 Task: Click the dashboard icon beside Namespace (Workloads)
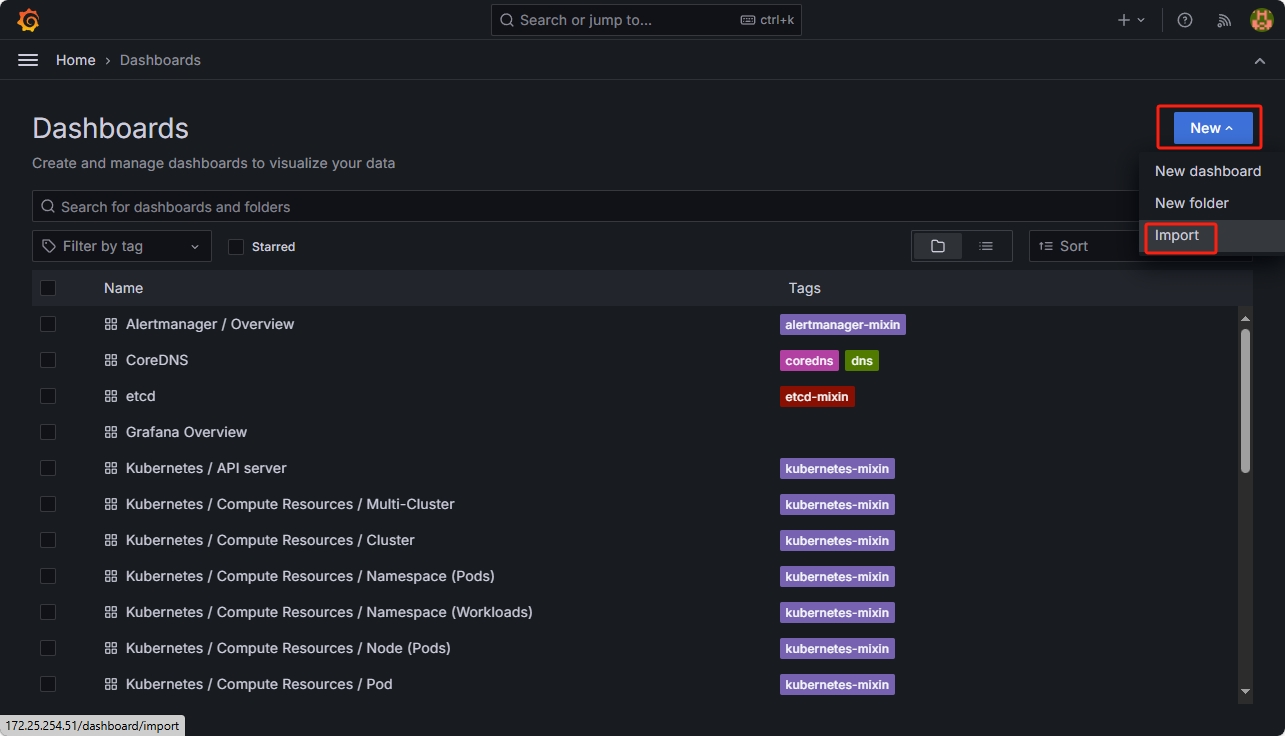tap(111, 612)
